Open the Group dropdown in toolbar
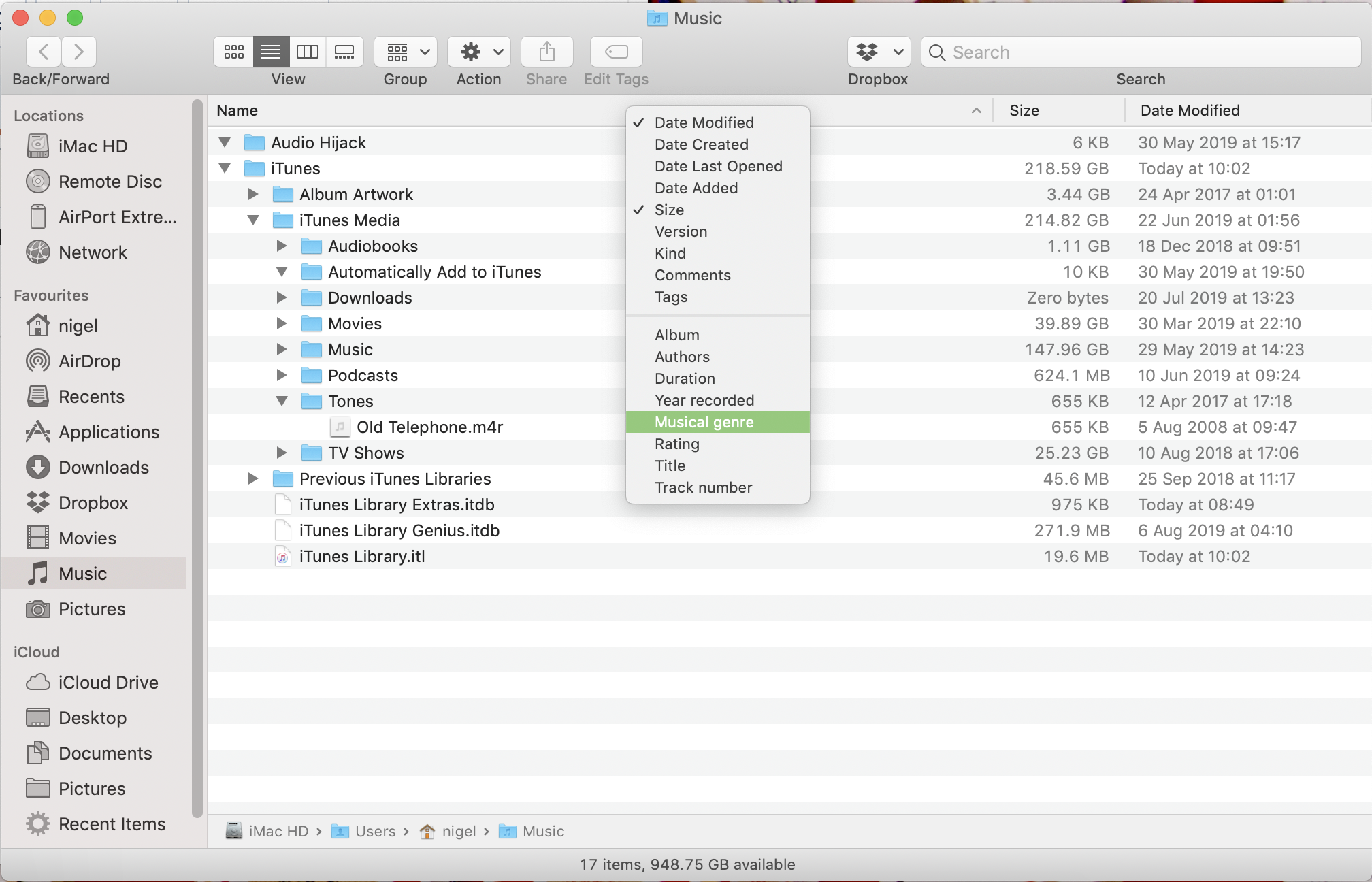The width and height of the screenshot is (1372, 882). click(x=406, y=52)
